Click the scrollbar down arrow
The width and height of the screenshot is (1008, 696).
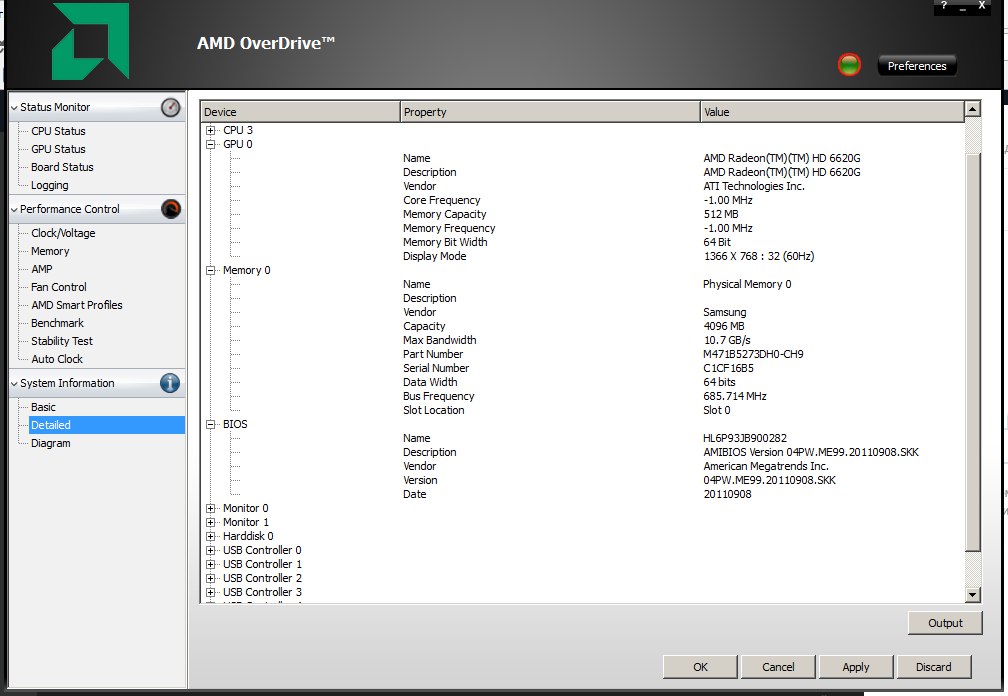(x=973, y=594)
